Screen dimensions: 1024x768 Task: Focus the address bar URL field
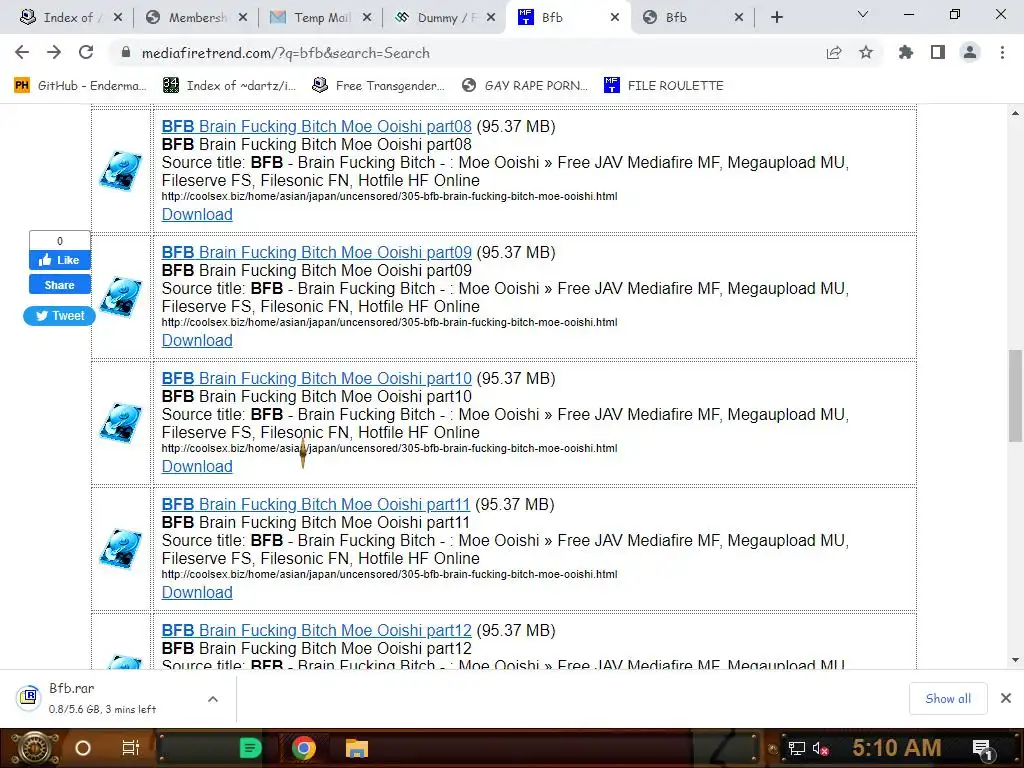[470, 53]
